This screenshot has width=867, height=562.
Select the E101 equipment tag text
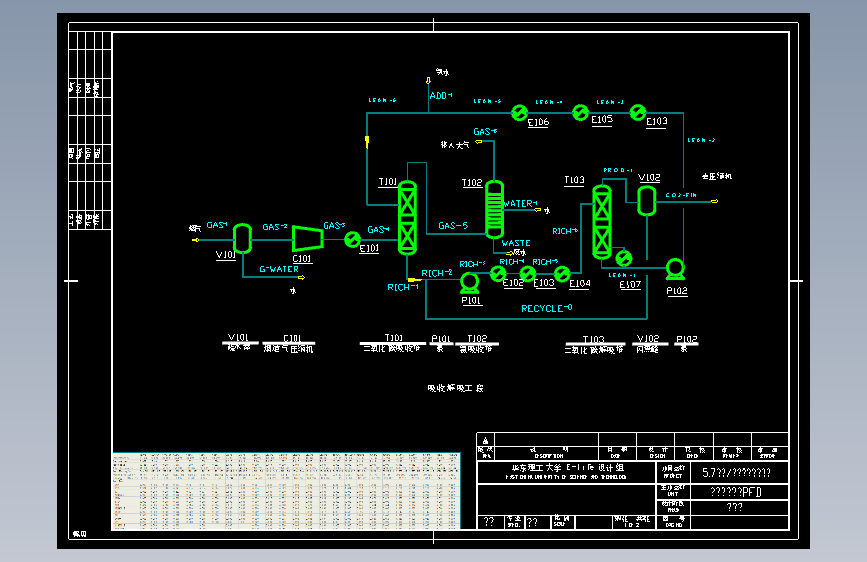pos(369,248)
